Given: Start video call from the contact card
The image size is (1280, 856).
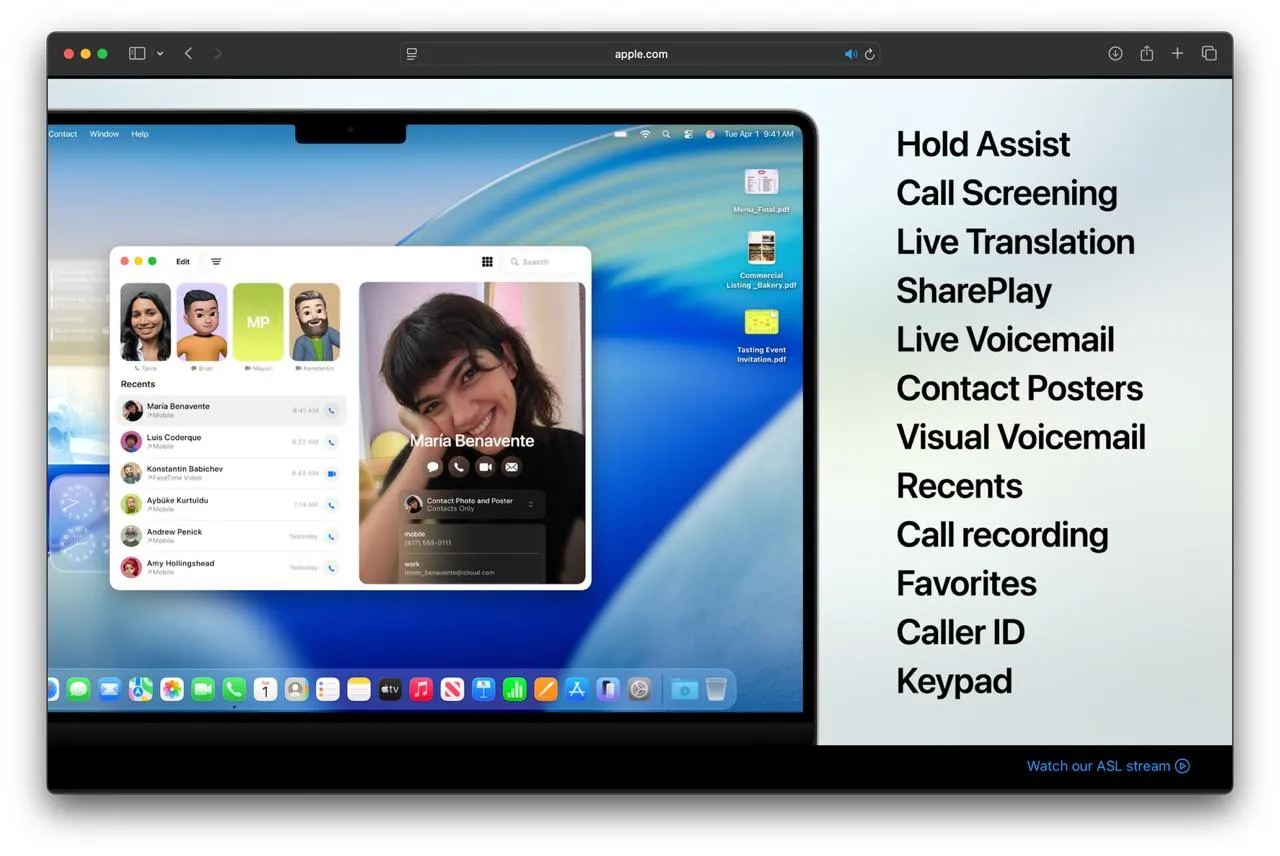Looking at the screenshot, I should [485, 466].
